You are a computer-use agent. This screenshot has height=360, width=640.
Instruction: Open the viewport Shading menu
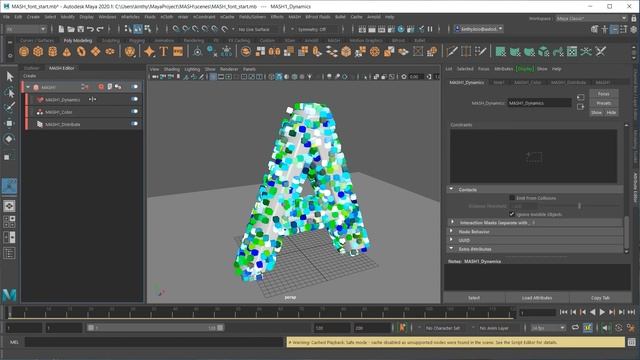click(x=172, y=69)
